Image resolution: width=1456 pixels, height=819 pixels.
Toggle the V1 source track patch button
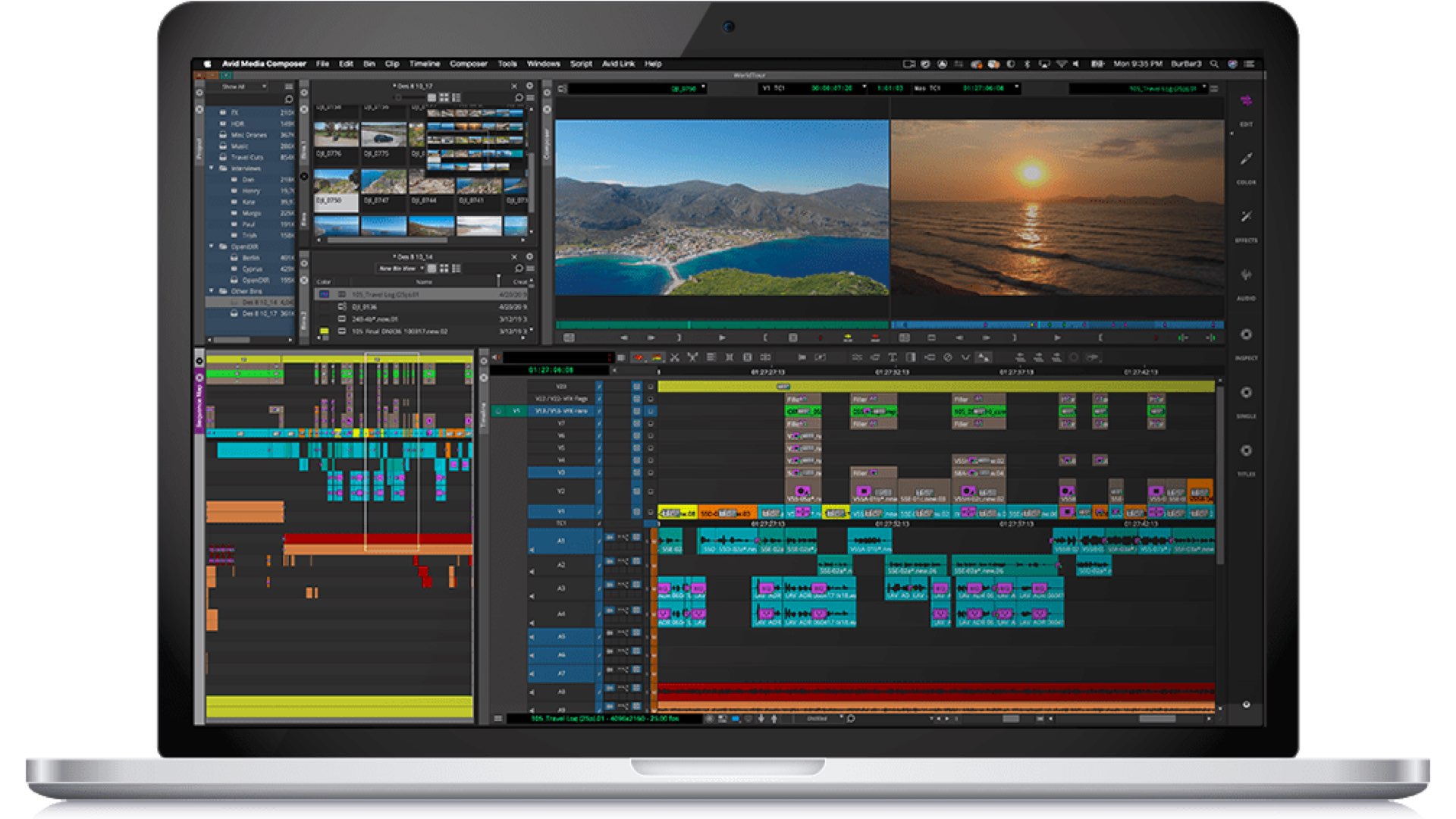516,411
